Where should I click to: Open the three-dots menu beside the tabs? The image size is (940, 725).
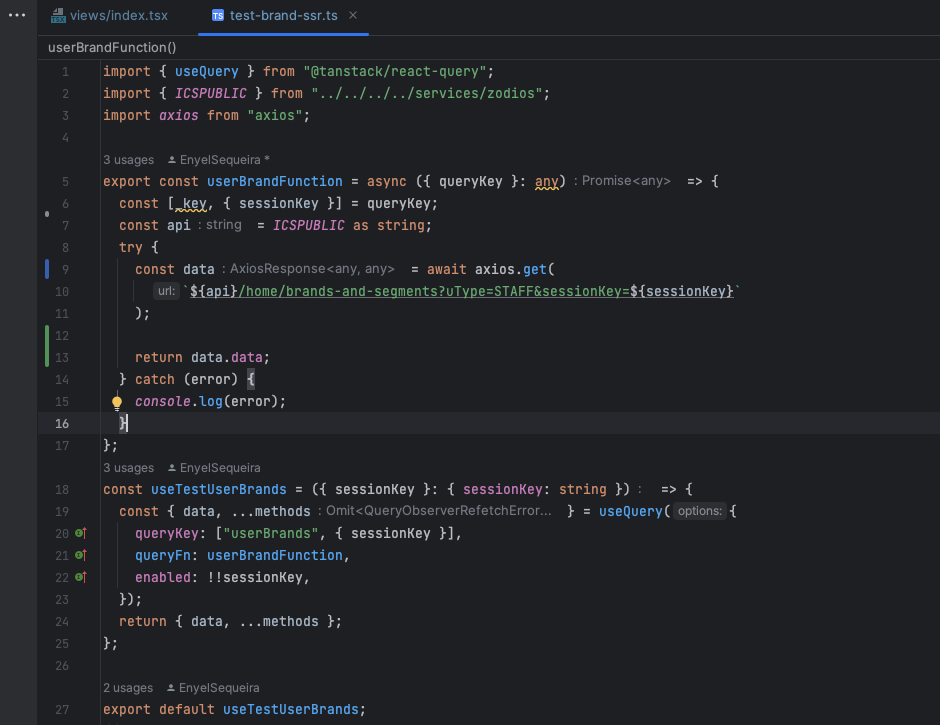coord(17,15)
